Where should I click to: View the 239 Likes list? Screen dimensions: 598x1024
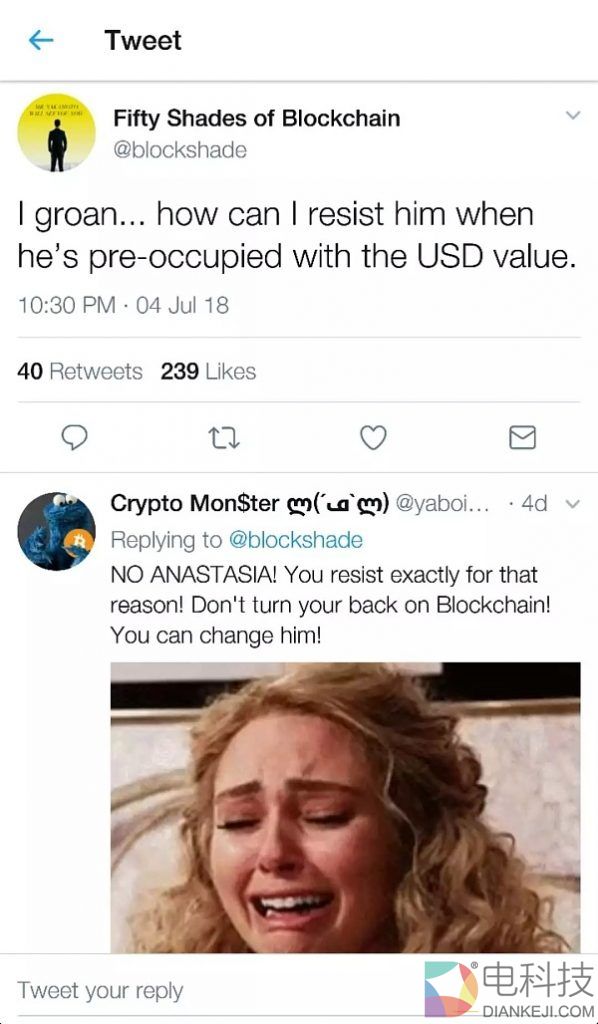click(208, 372)
